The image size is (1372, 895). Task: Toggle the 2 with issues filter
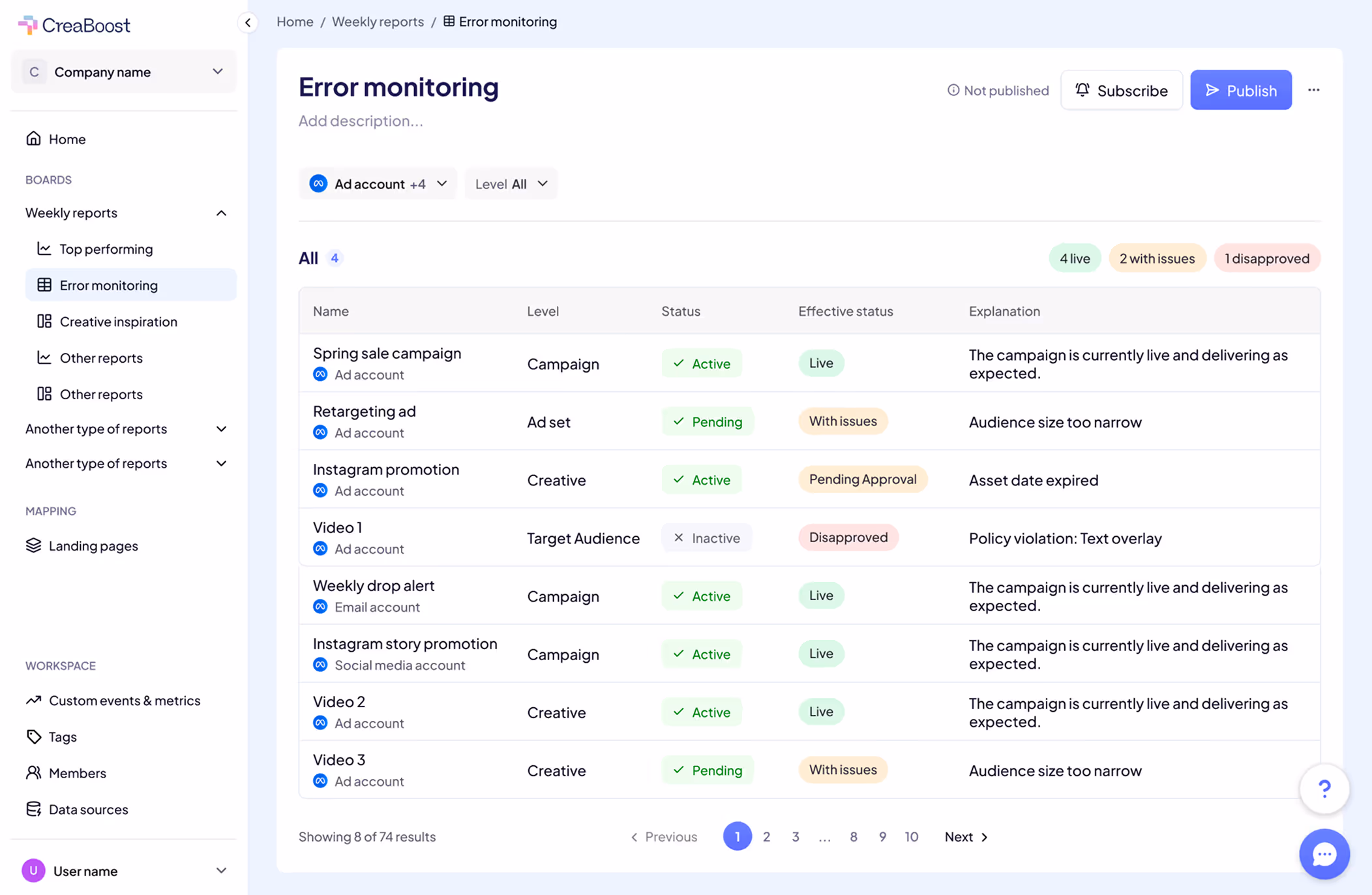1157,258
